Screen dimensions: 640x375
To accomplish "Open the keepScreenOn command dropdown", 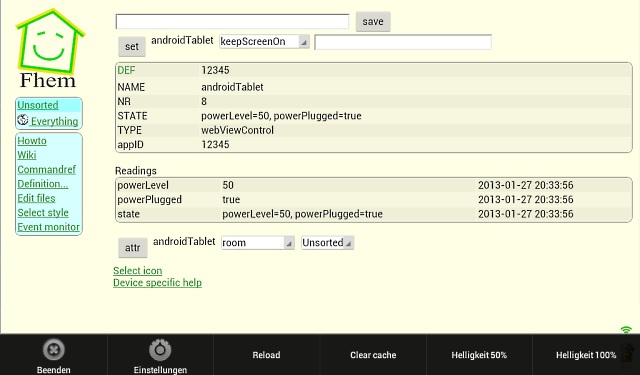I will [264, 42].
